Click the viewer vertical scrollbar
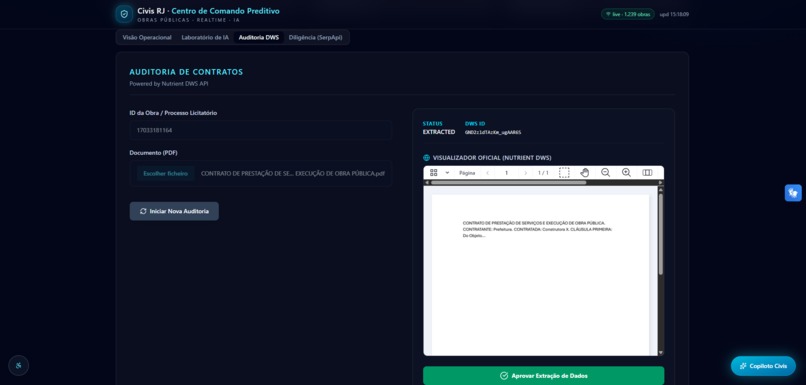 [661, 234]
